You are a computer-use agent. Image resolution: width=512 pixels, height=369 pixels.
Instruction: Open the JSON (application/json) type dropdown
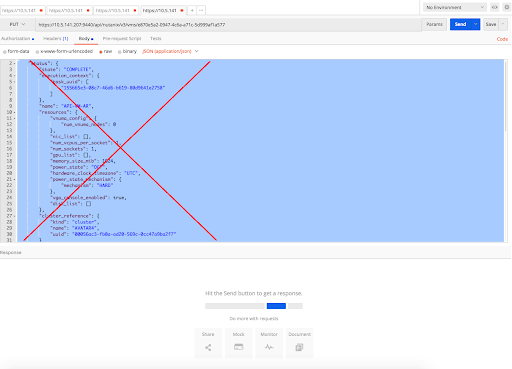(170, 51)
